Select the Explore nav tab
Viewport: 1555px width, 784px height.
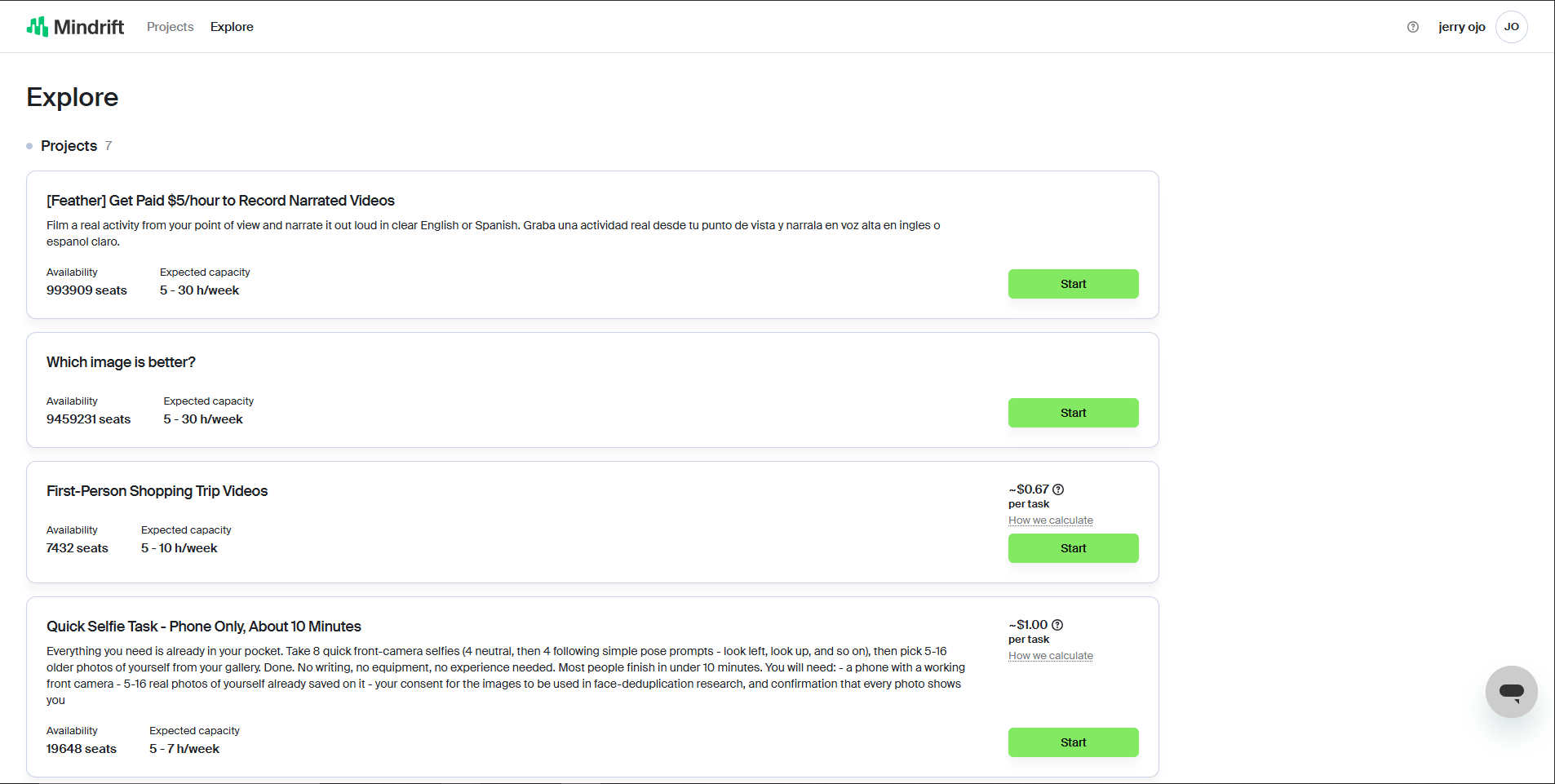pos(232,27)
